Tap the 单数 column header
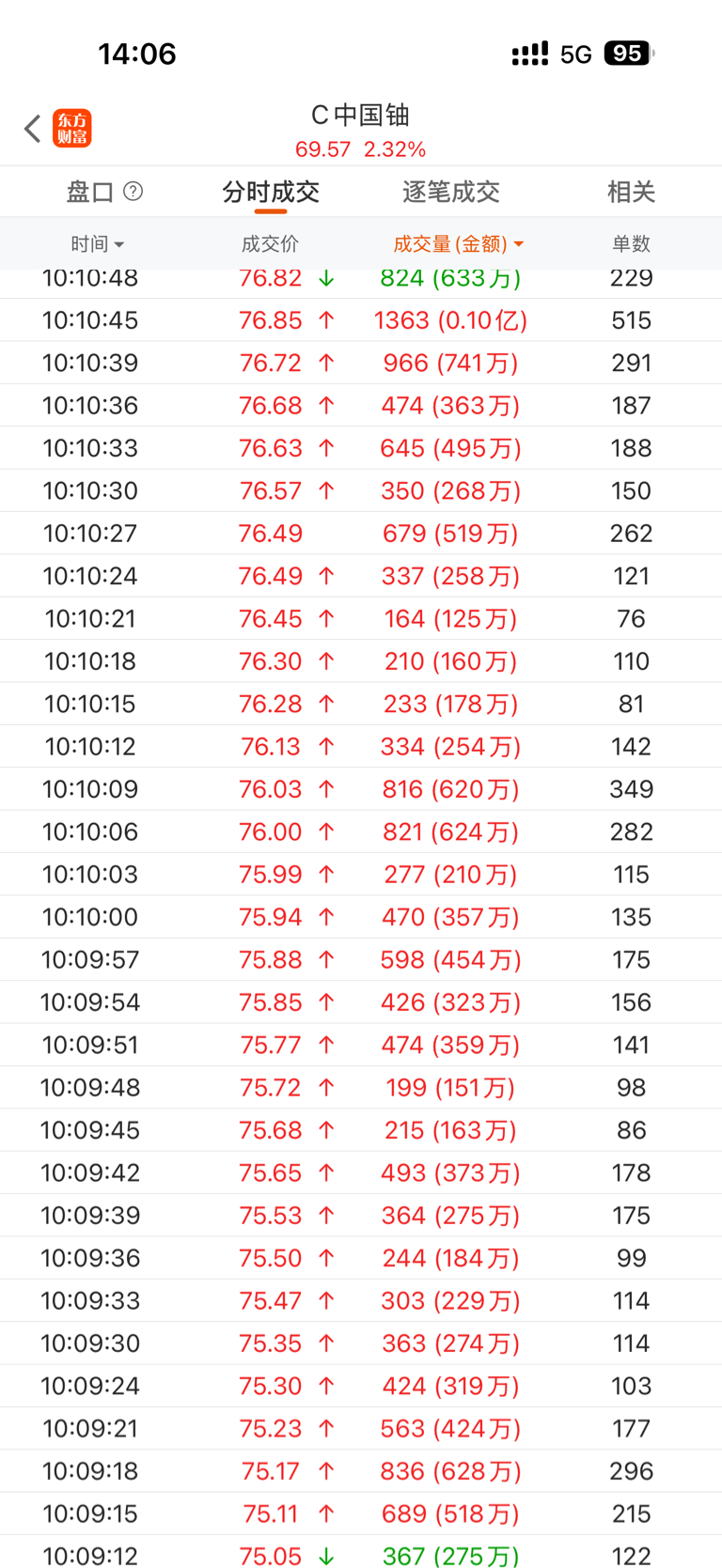 [631, 244]
